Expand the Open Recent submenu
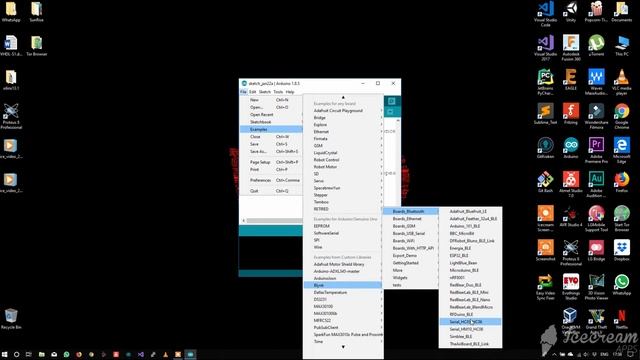The height and width of the screenshot is (360, 640). (x=271, y=115)
